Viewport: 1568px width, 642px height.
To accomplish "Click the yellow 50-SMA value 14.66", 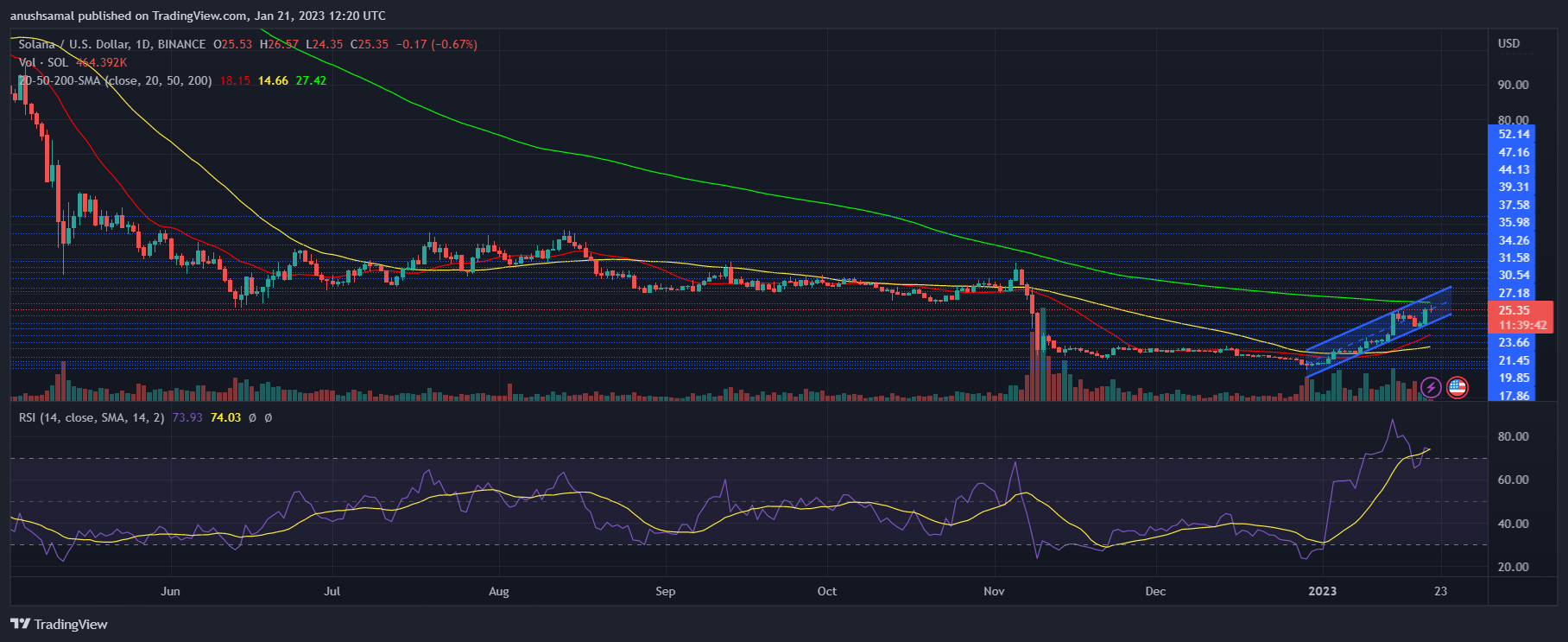I will point(273,80).
